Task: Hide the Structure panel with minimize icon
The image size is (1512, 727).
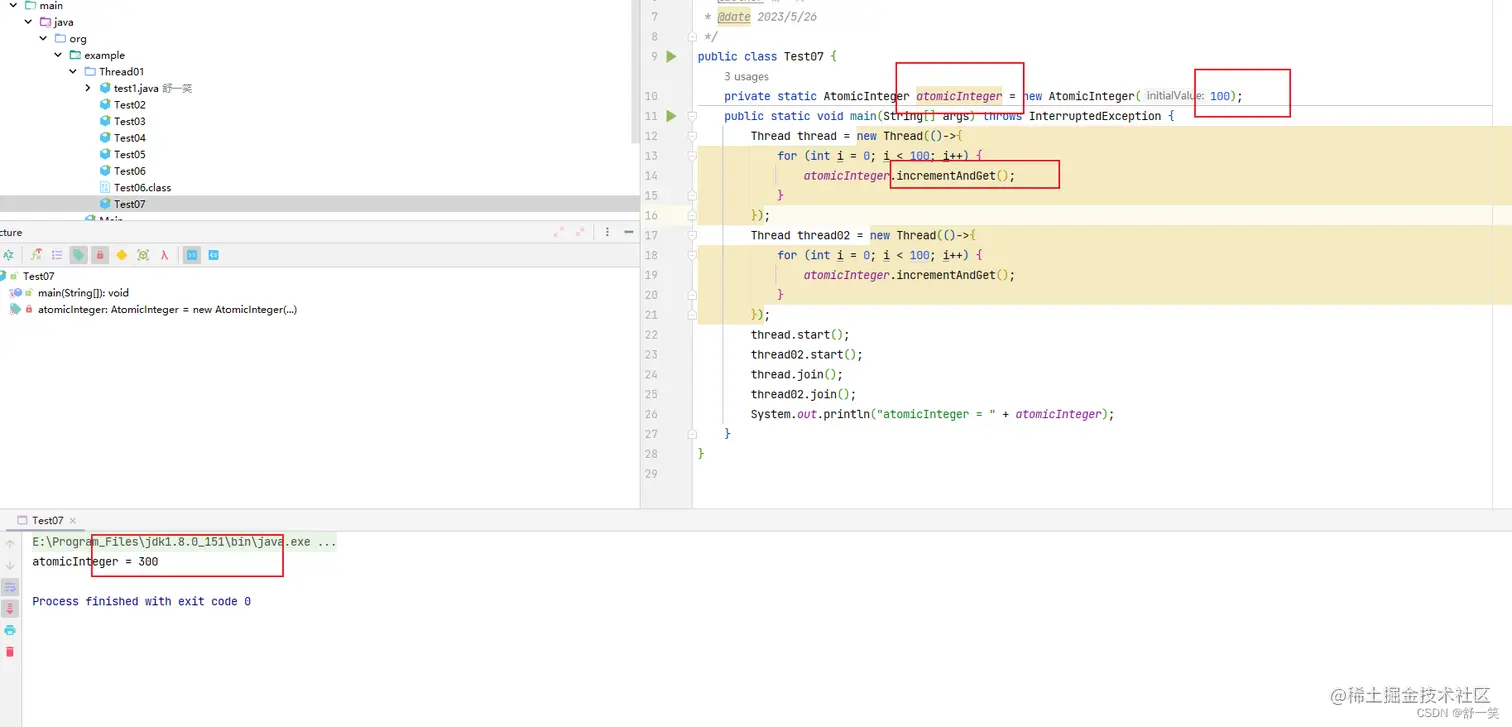Action: (629, 232)
